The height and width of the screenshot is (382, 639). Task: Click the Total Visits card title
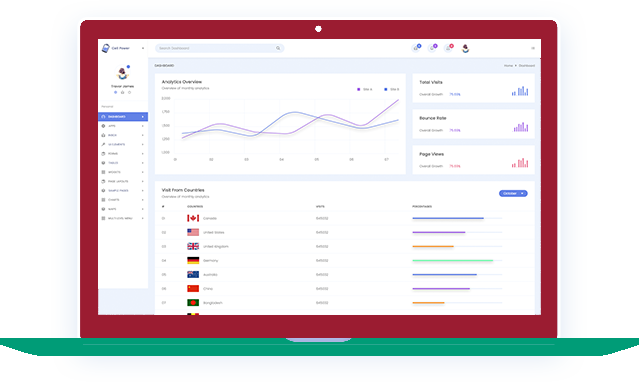[x=431, y=82]
